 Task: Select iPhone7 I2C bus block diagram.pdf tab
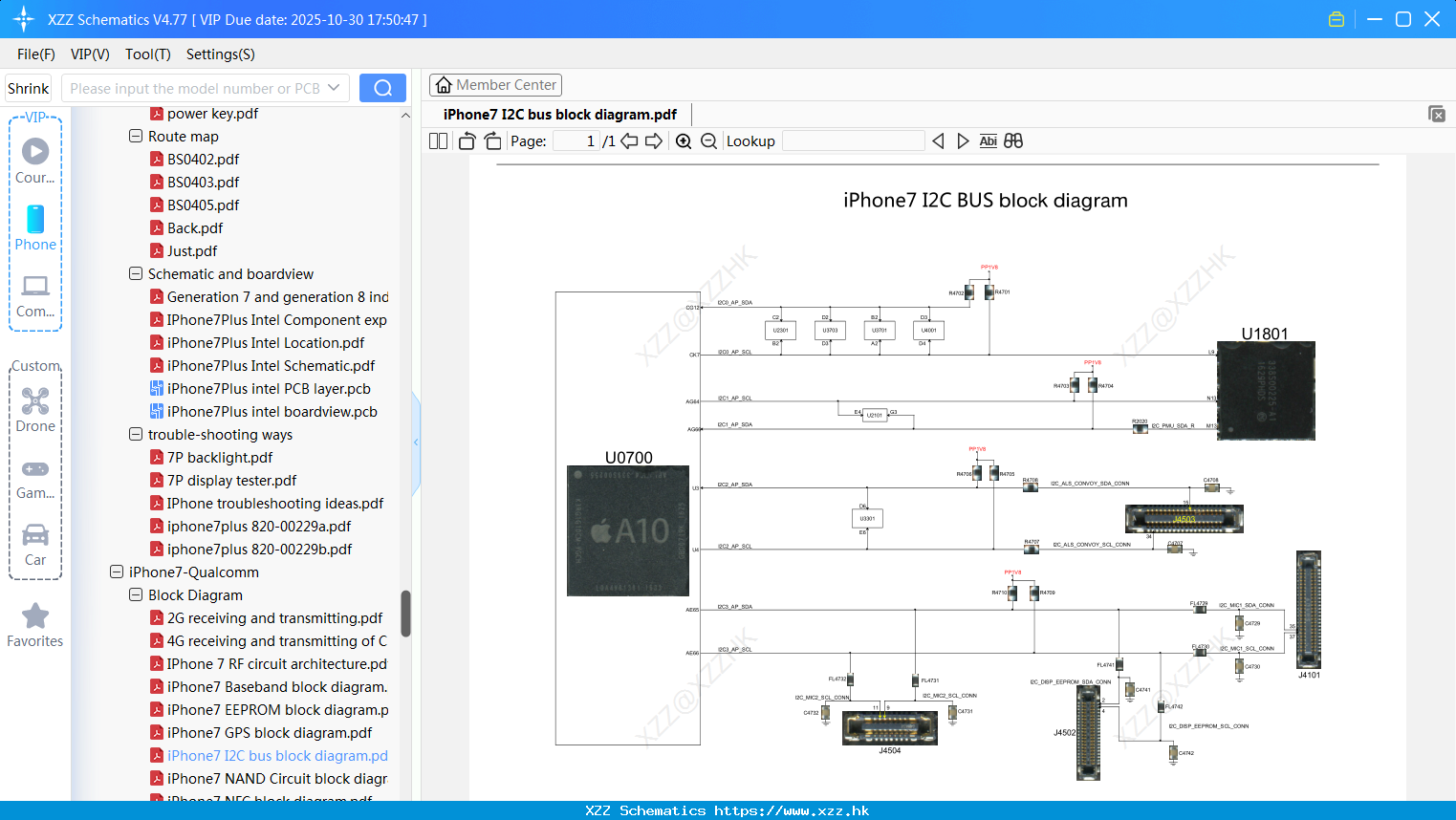(560, 115)
